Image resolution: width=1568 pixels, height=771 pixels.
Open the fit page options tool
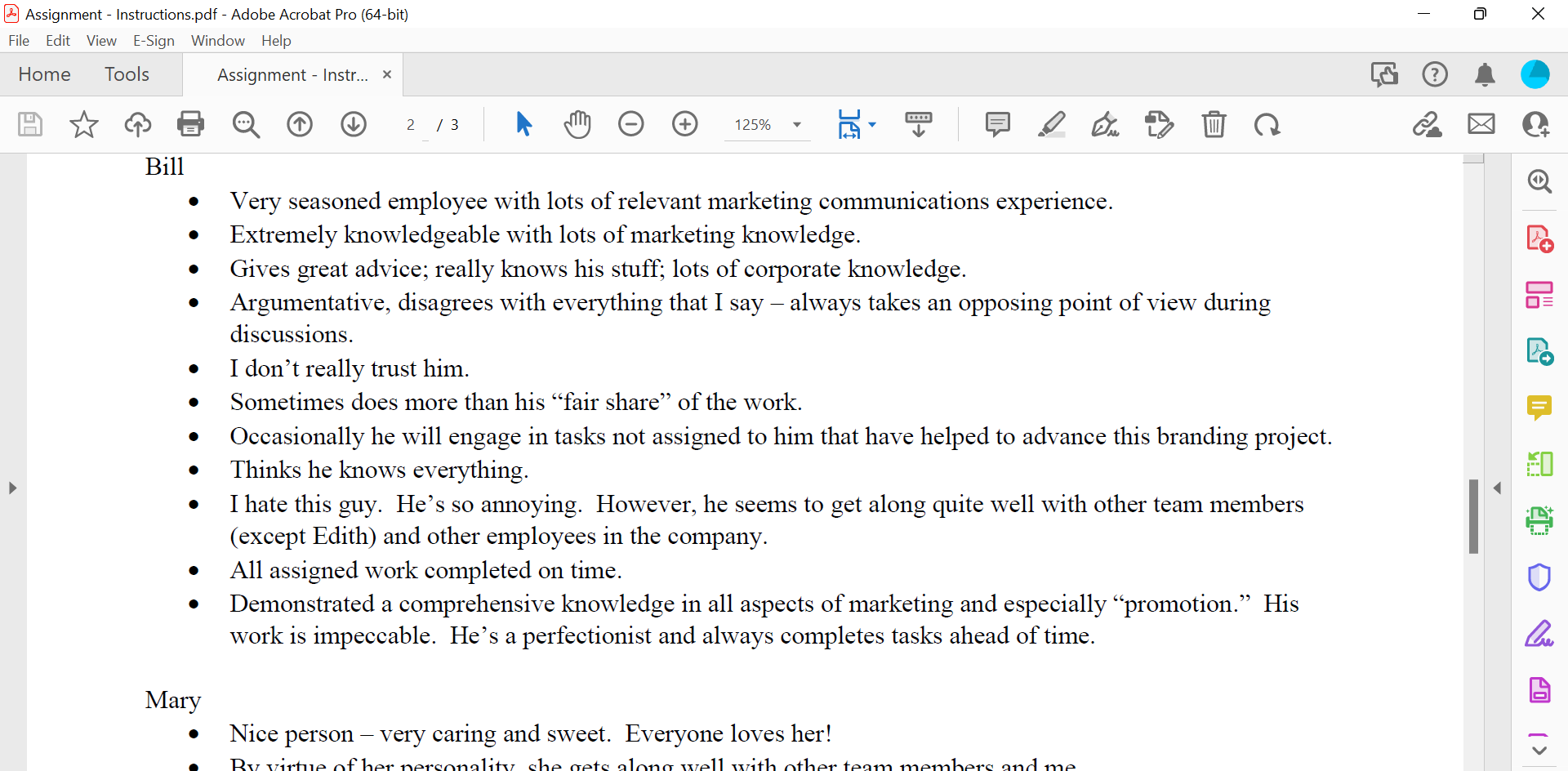849,124
